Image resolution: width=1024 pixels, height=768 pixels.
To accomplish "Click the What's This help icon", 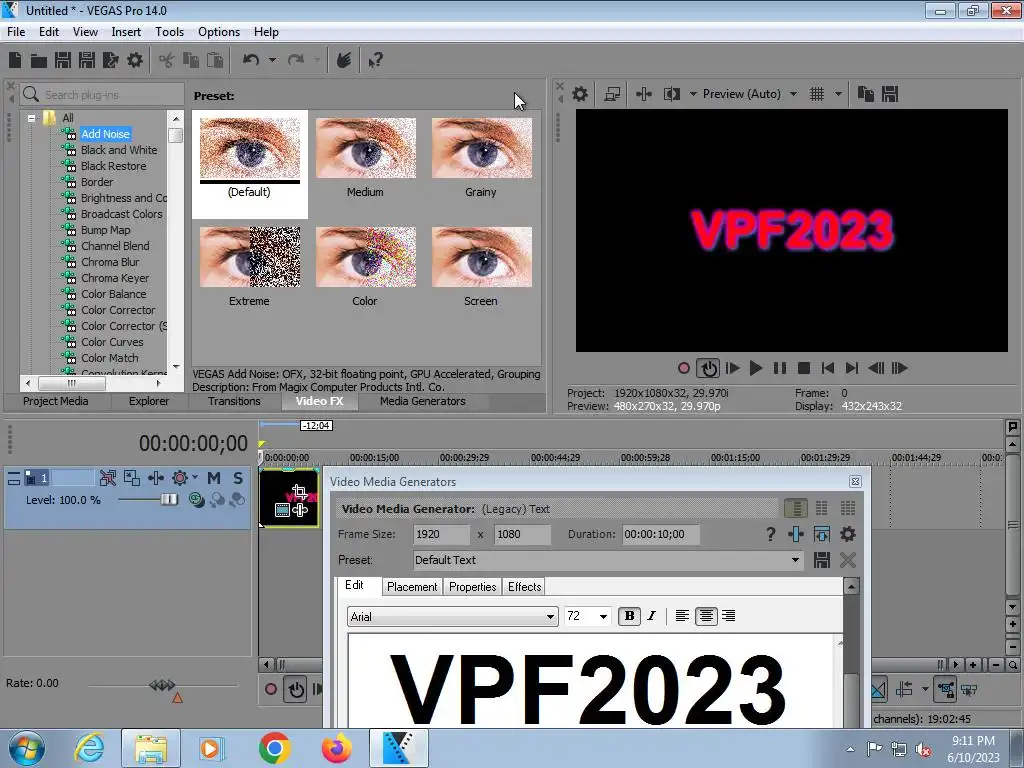I will [x=375, y=60].
